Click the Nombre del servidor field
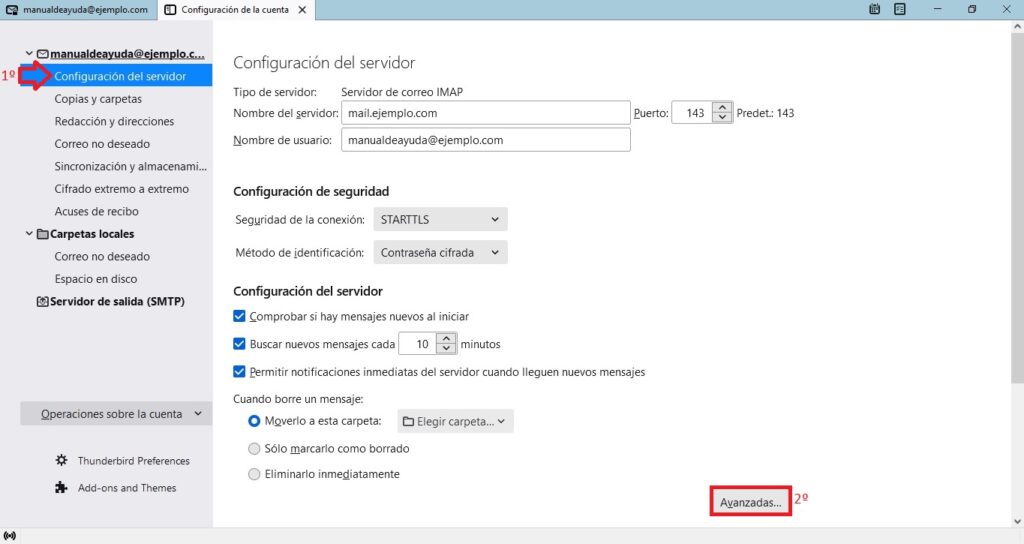This screenshot has width=1024, height=544. pos(485,113)
